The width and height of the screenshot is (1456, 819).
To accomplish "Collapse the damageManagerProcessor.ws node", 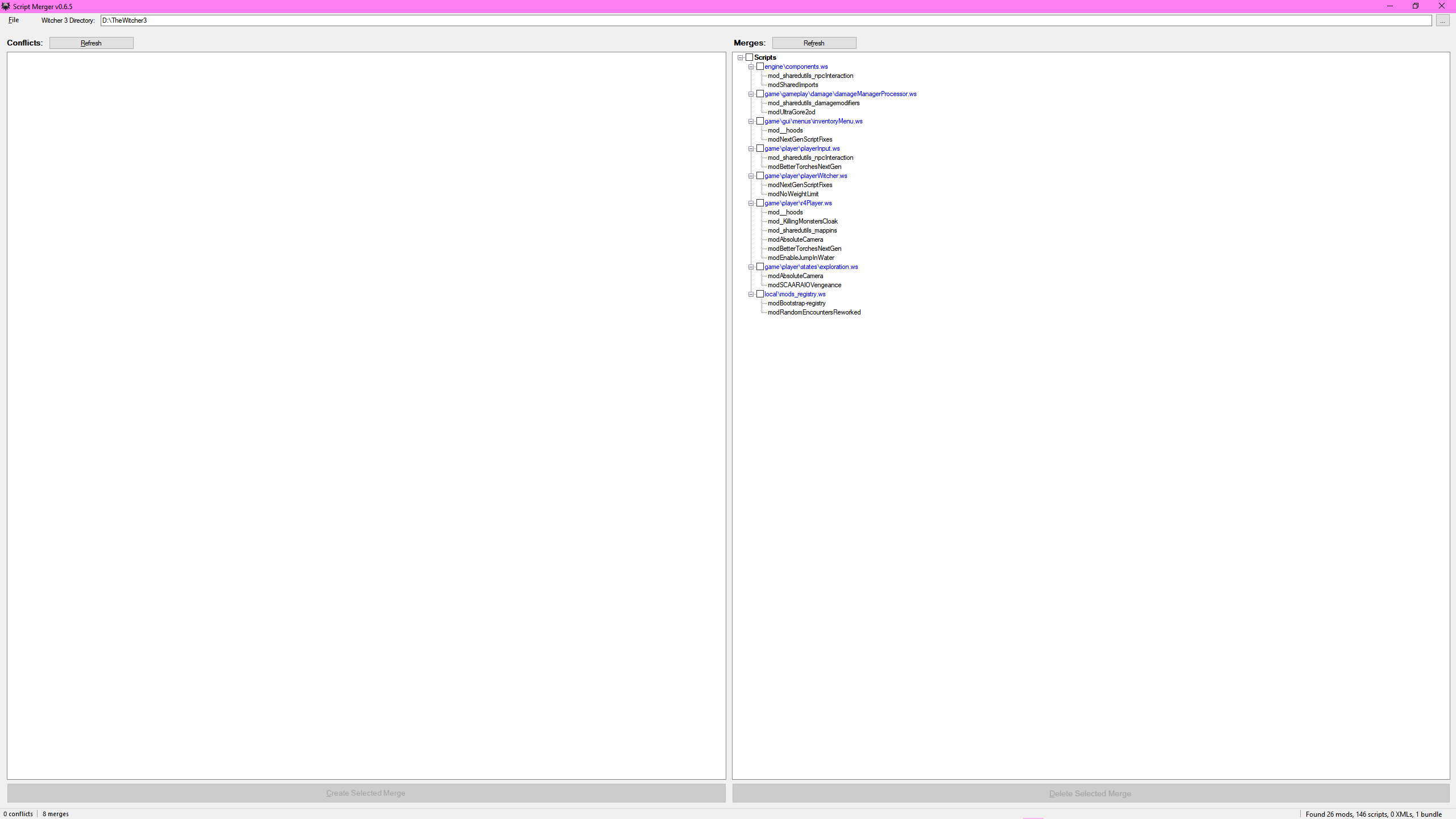I will pyautogui.click(x=751, y=94).
